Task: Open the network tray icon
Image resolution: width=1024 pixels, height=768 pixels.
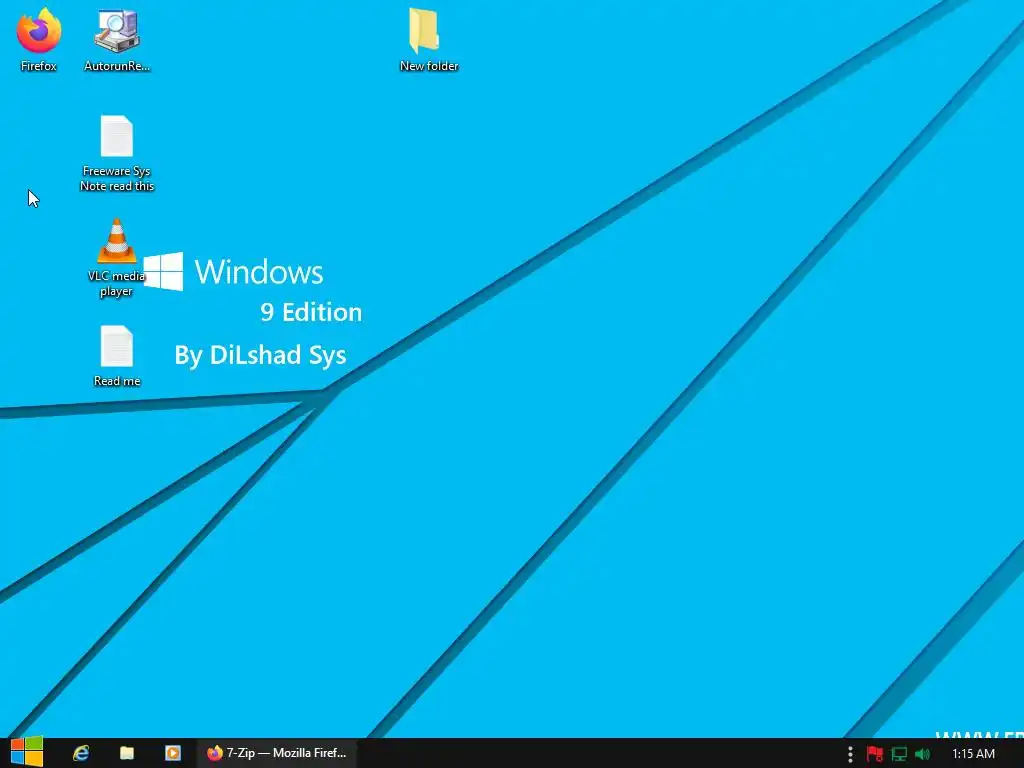Action: (x=899, y=754)
